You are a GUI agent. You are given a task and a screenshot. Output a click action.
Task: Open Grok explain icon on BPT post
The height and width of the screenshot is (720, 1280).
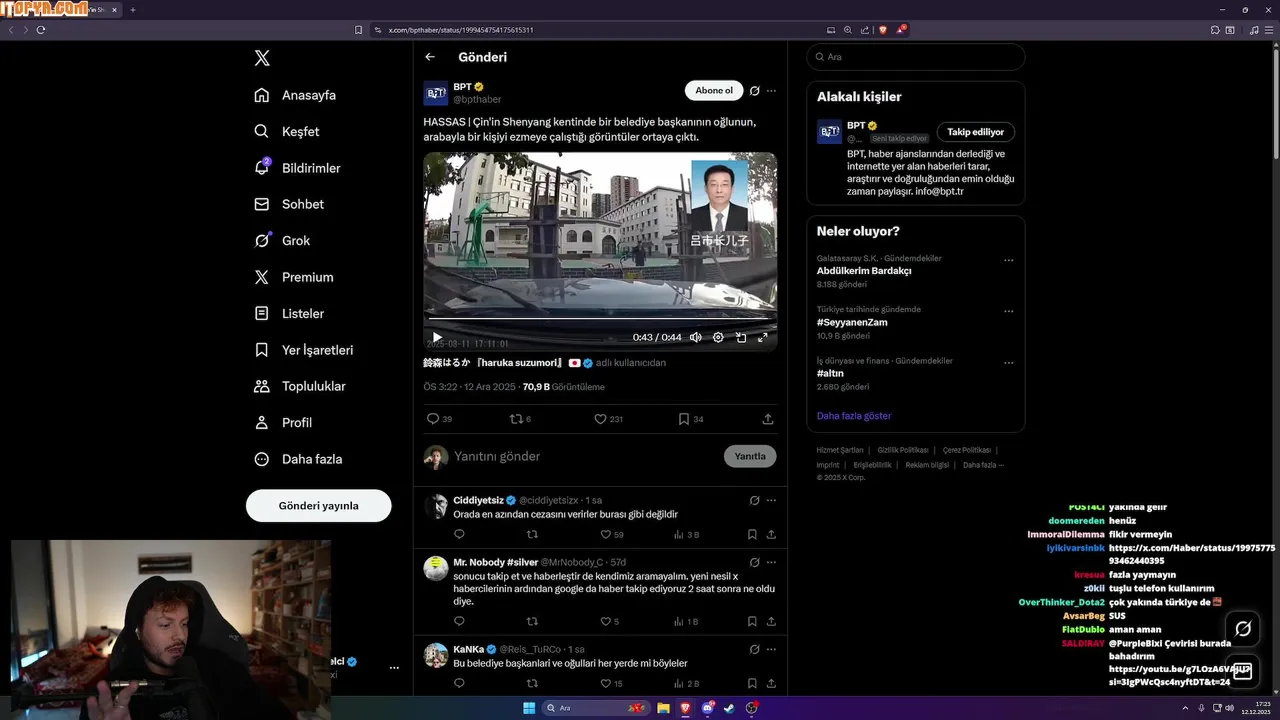[x=755, y=90]
